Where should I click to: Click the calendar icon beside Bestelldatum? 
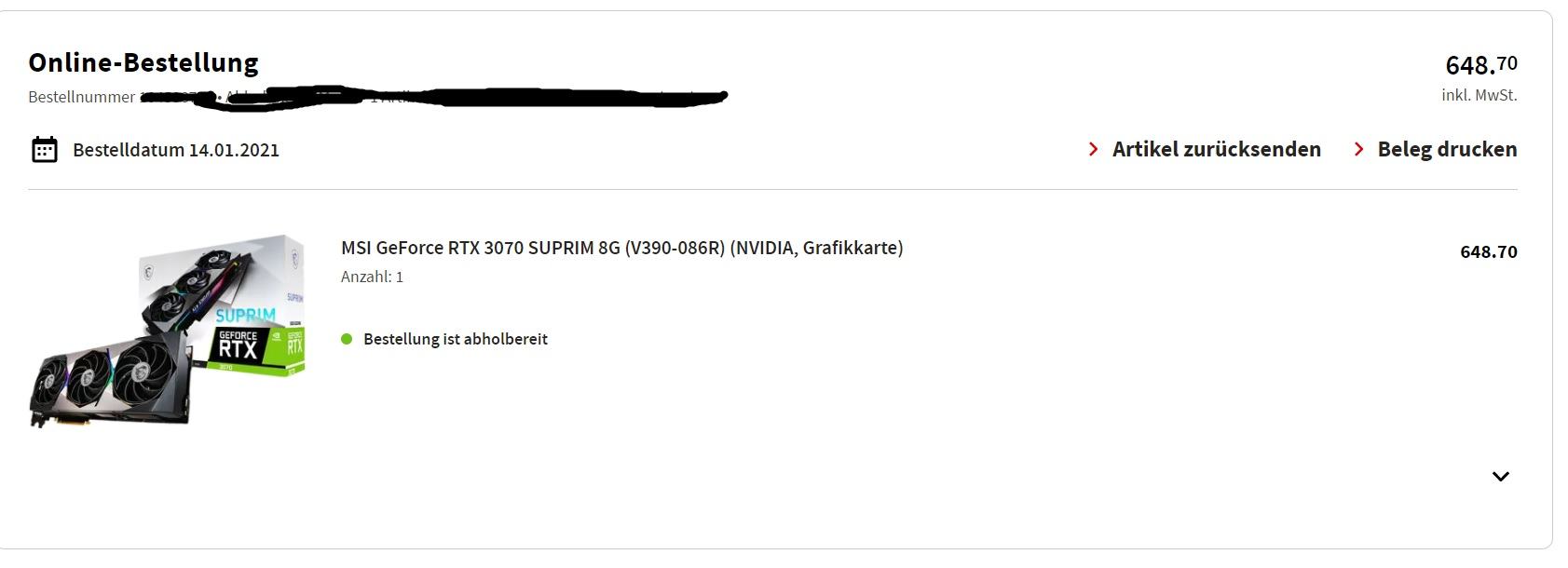click(44, 150)
